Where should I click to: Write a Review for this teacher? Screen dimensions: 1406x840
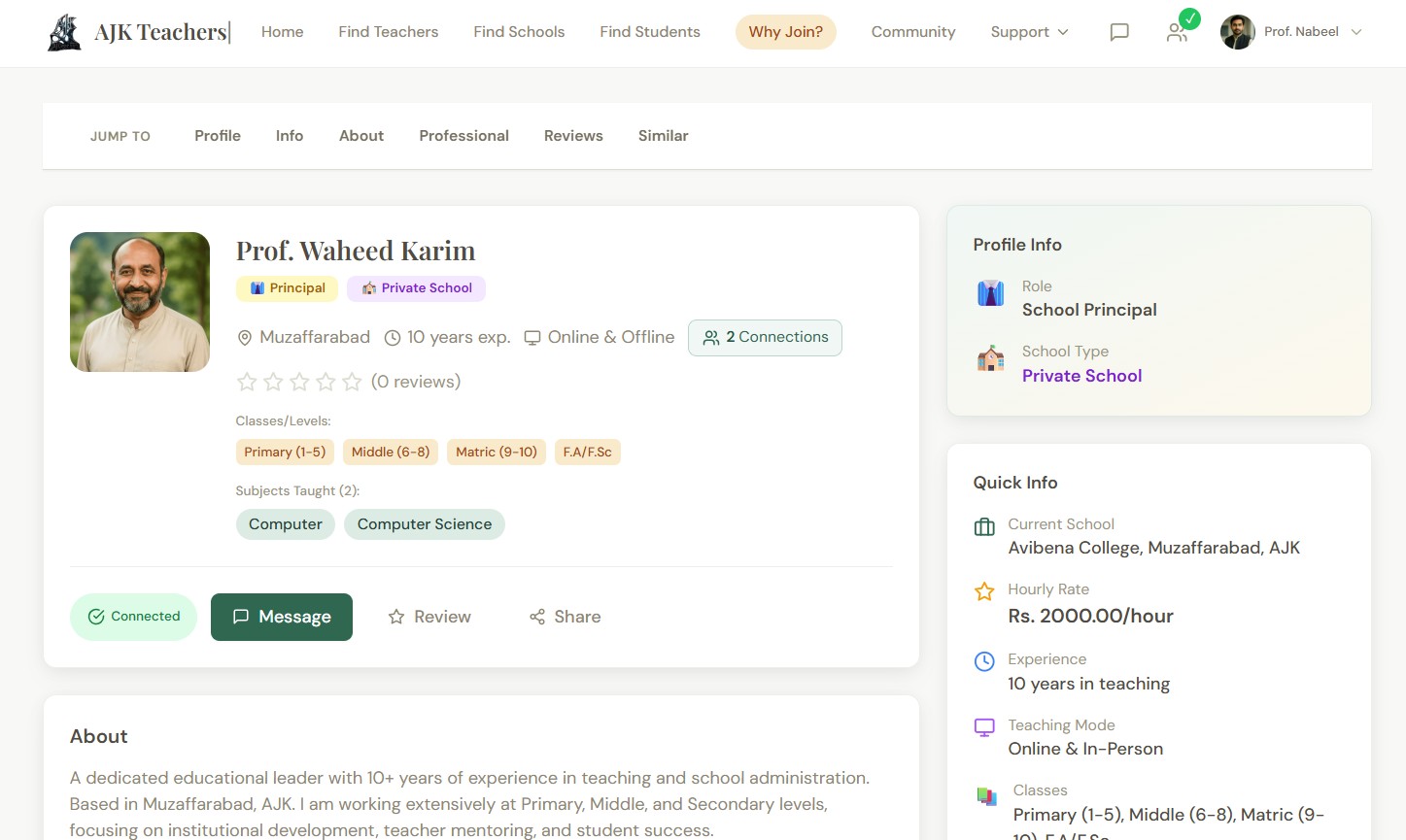[429, 617]
